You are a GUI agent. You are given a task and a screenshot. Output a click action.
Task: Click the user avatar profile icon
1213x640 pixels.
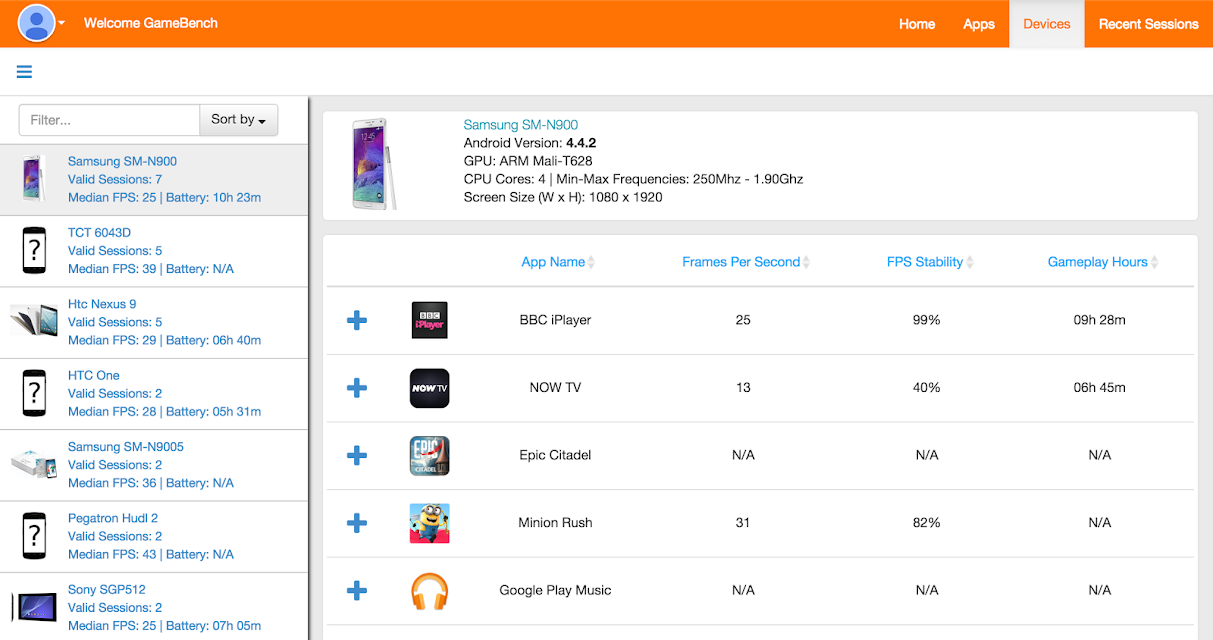[37, 23]
